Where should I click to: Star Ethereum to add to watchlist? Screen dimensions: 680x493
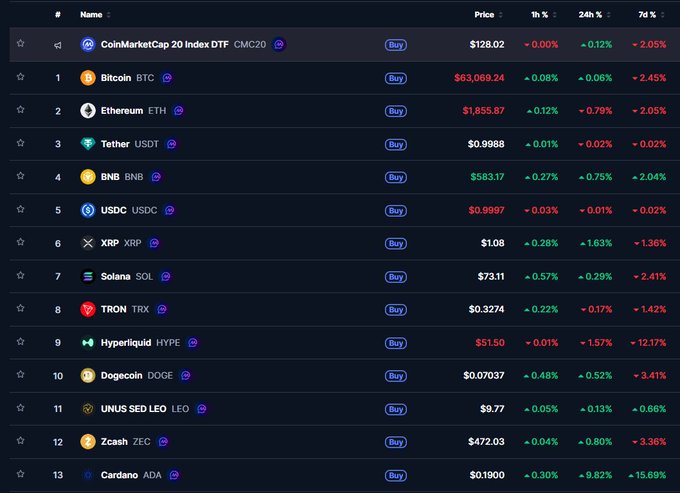[x=20, y=110]
